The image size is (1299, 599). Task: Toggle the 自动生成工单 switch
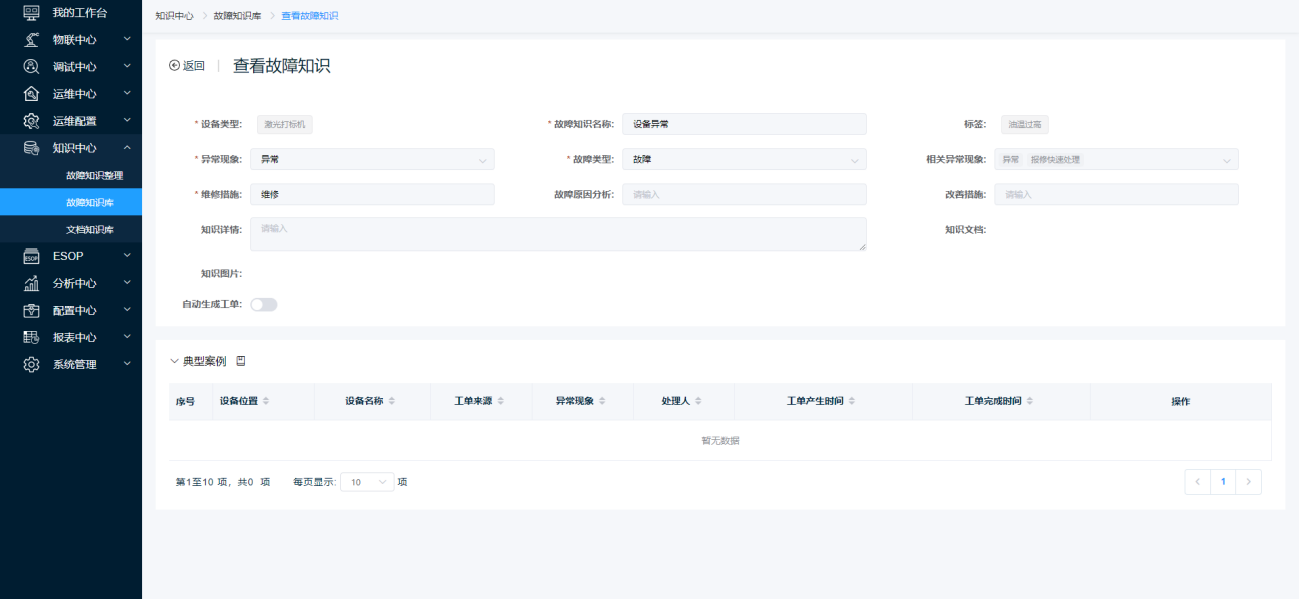click(263, 304)
